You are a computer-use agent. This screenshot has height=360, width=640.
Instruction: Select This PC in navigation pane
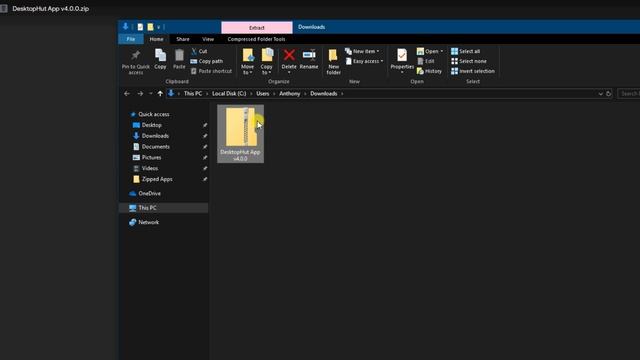[147, 208]
